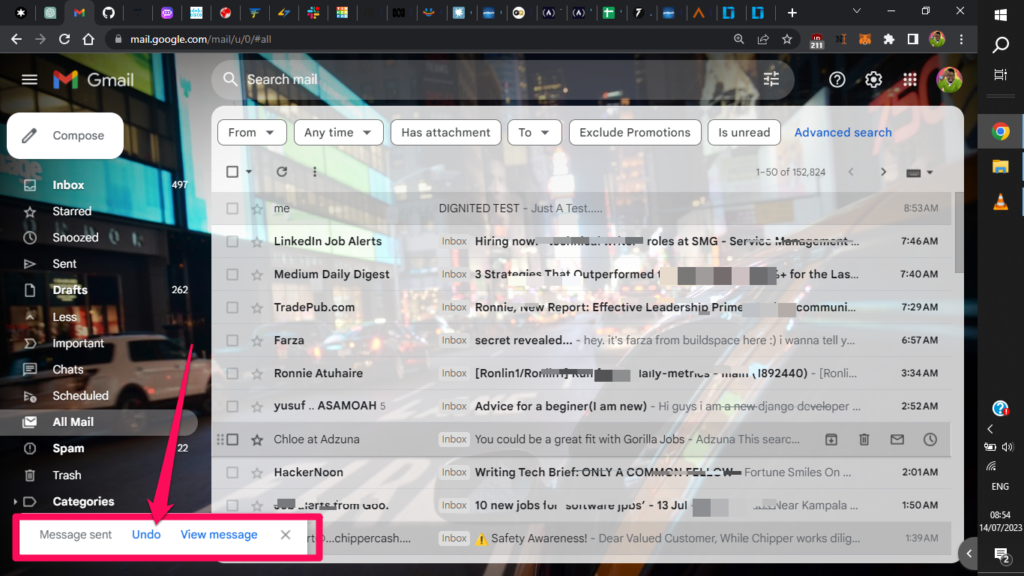Star the DIGNITED TEST email

[257, 209]
